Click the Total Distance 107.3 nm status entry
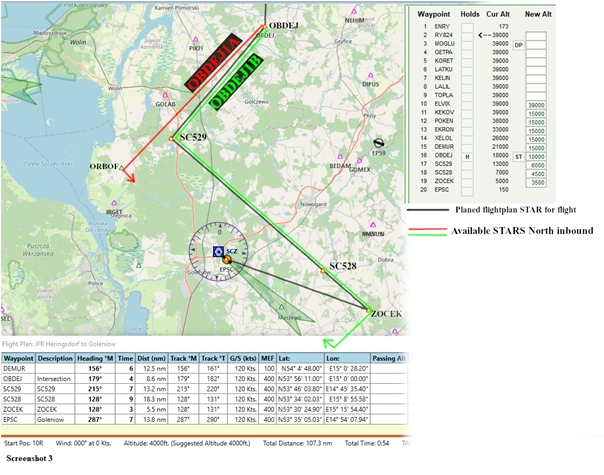The height and width of the screenshot is (475, 604). pyautogui.click(x=297, y=443)
